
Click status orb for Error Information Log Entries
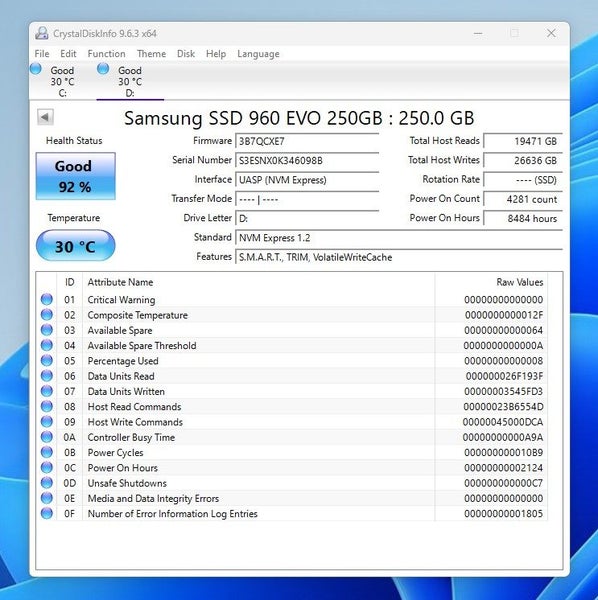click(x=47, y=514)
